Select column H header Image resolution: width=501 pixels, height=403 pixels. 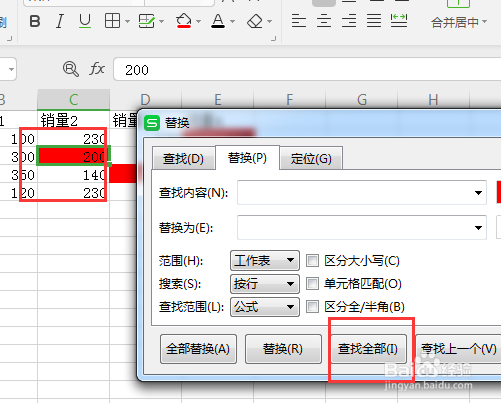click(433, 99)
